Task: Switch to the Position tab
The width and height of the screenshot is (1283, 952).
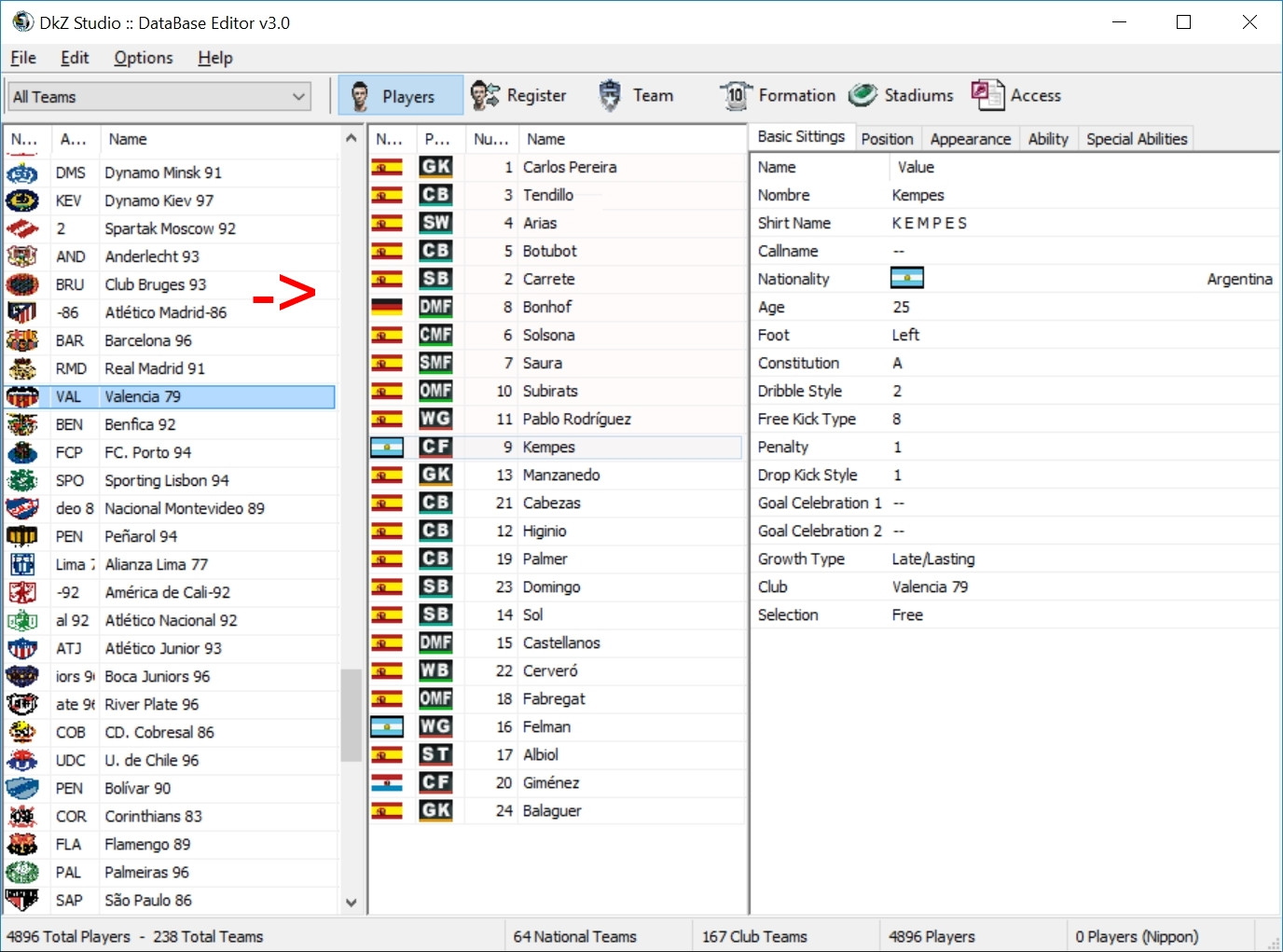Action: point(887,139)
